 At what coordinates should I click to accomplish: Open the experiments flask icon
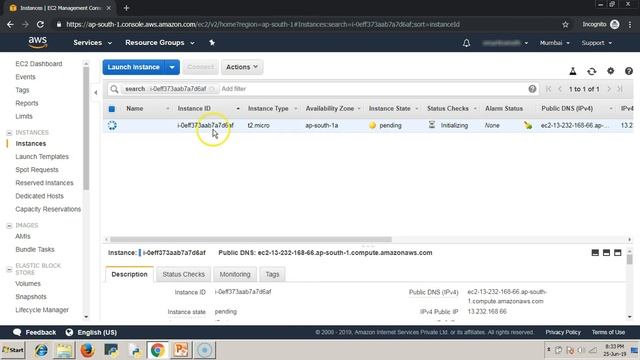tap(573, 71)
